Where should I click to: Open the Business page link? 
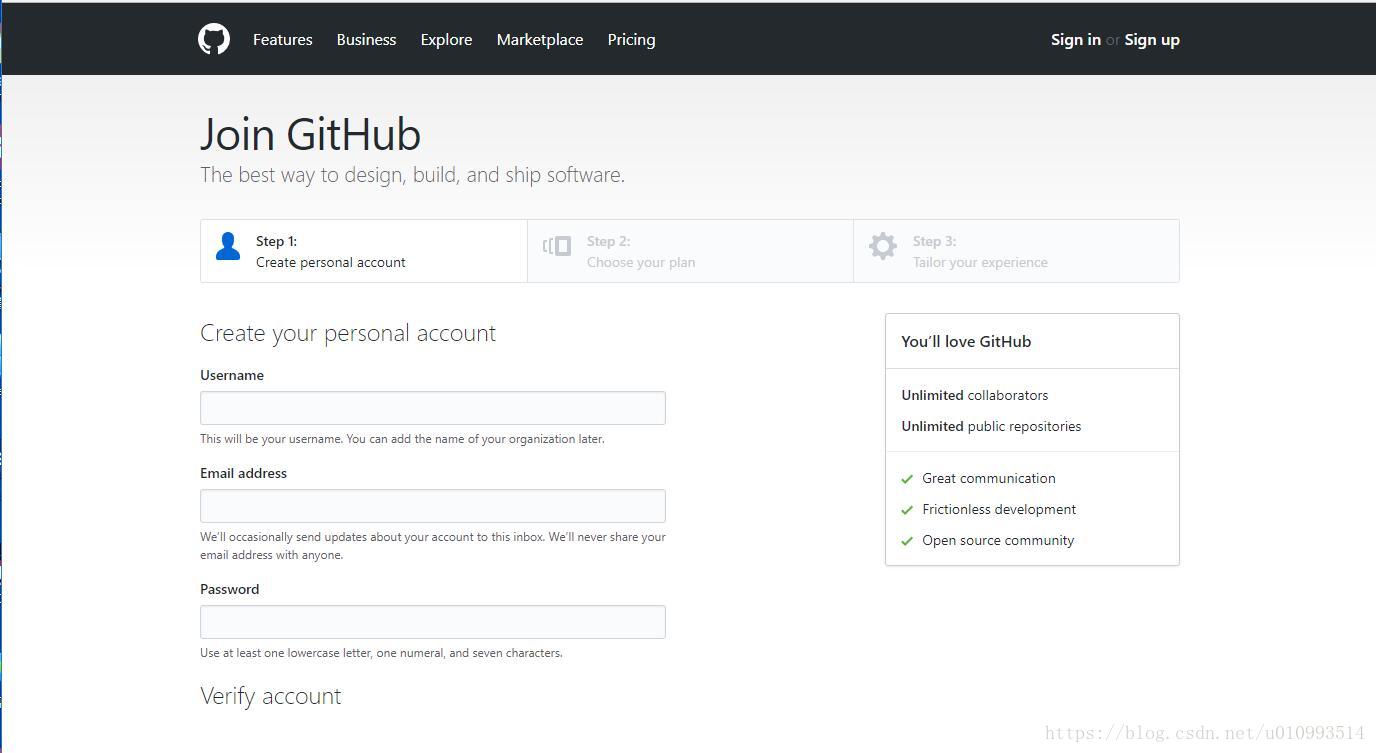366,40
